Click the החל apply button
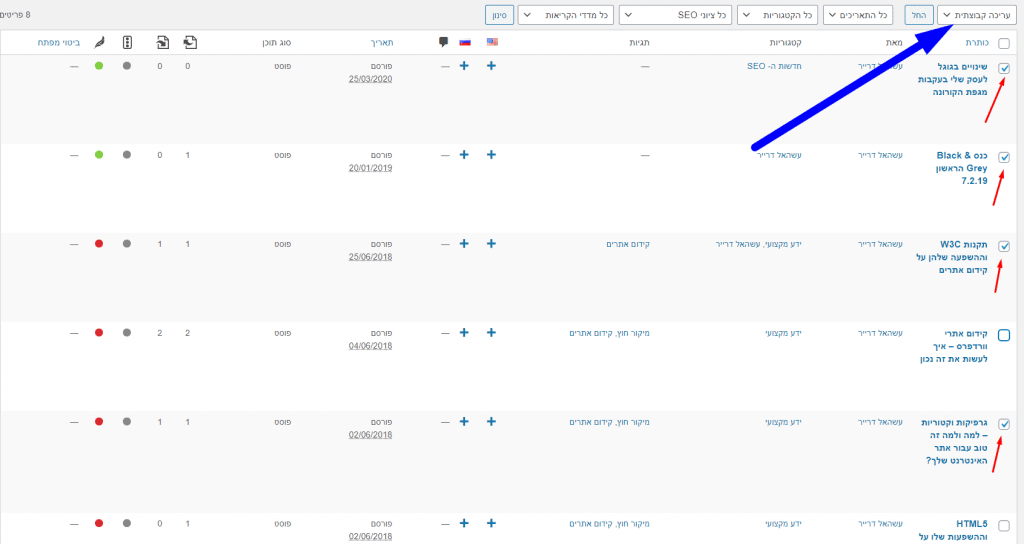The width and height of the screenshot is (1024, 544). tap(918, 15)
